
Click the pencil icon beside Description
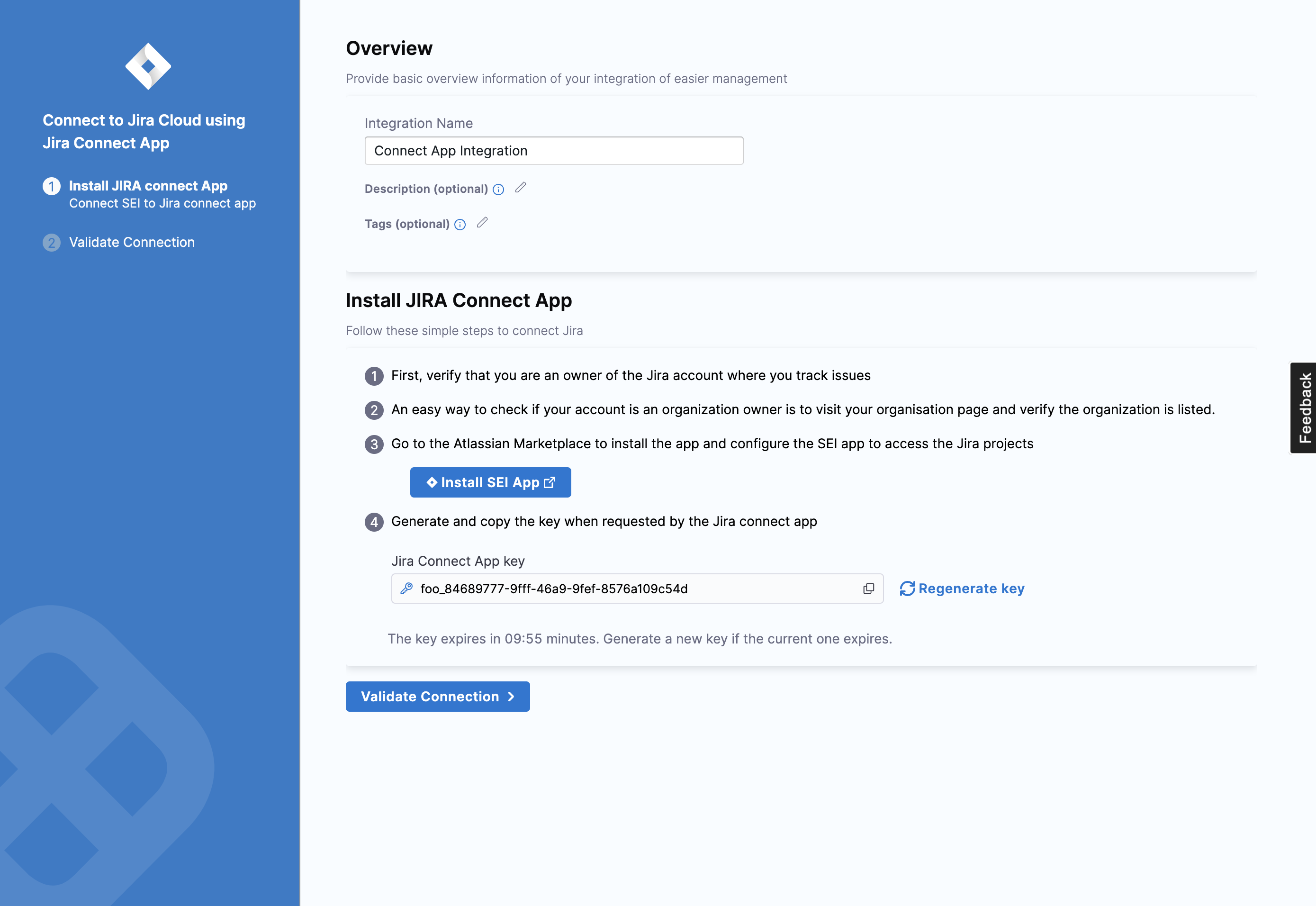point(521,187)
